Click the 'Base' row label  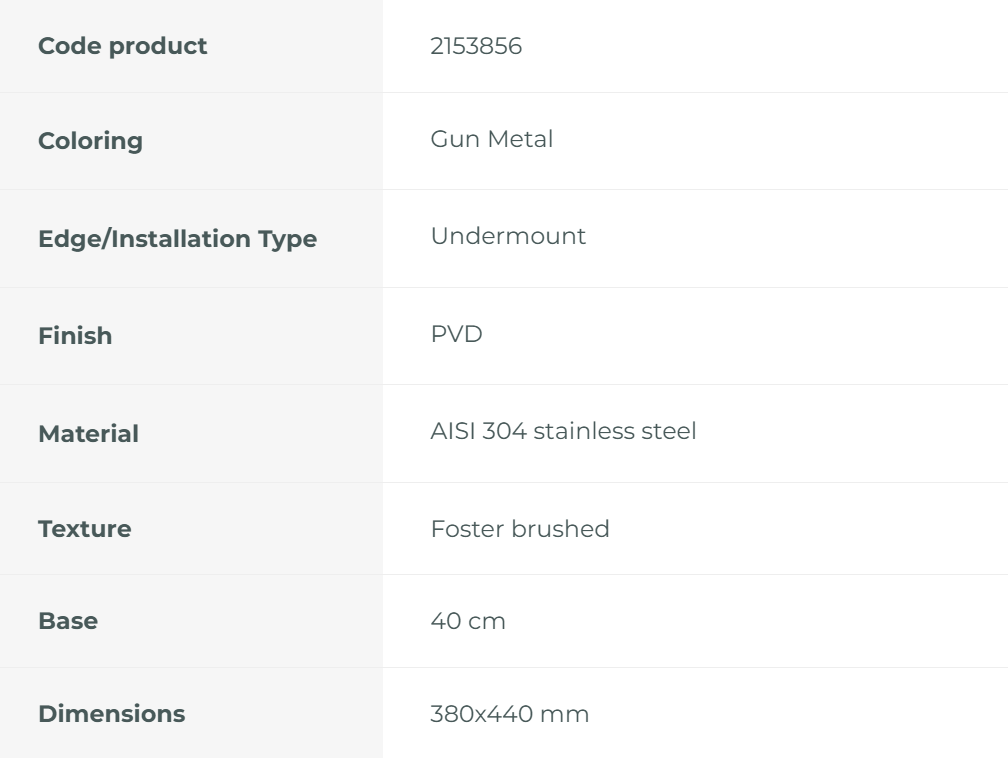point(68,621)
